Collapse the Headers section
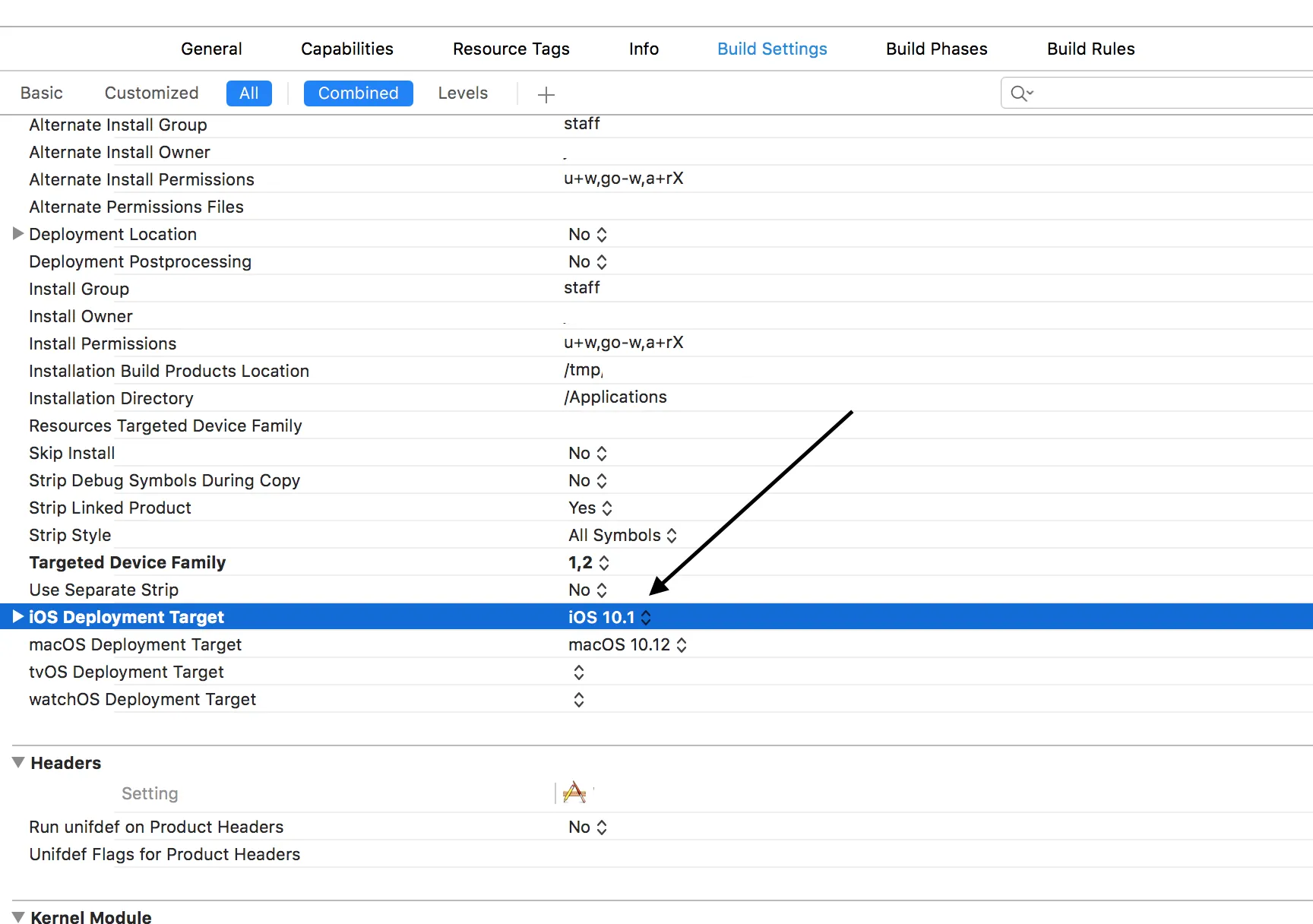This screenshot has height=924, width=1313. 18,762
